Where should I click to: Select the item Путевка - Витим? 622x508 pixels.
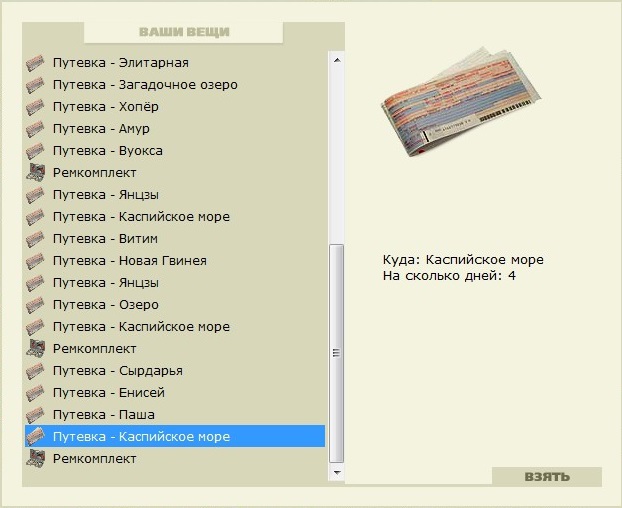(175, 239)
